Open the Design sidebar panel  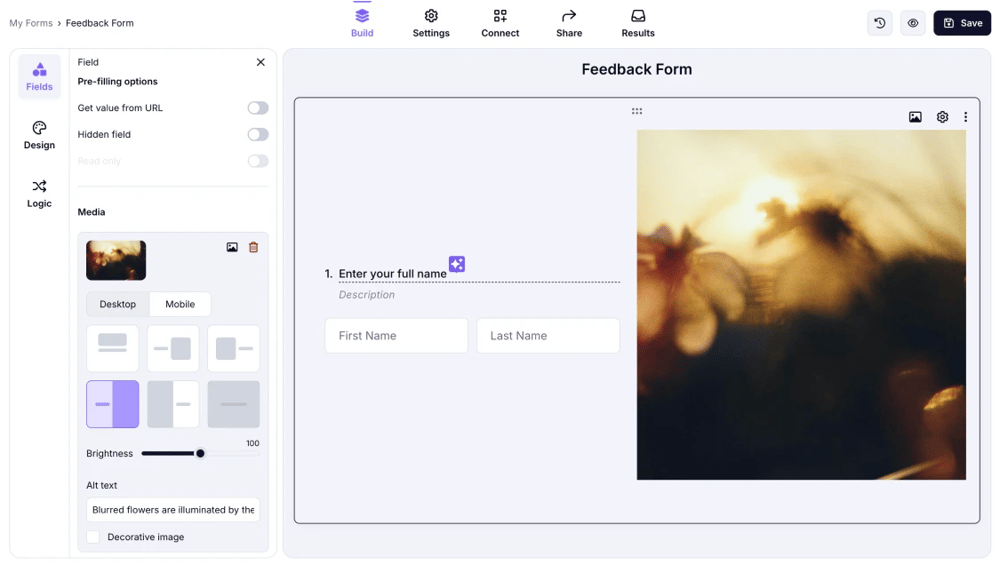(39, 135)
